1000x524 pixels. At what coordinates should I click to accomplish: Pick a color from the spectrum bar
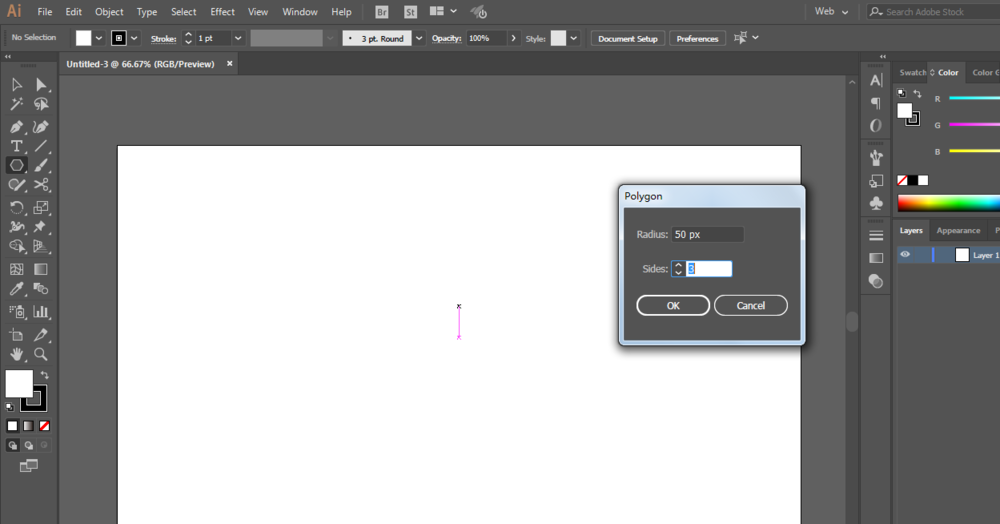(x=948, y=203)
